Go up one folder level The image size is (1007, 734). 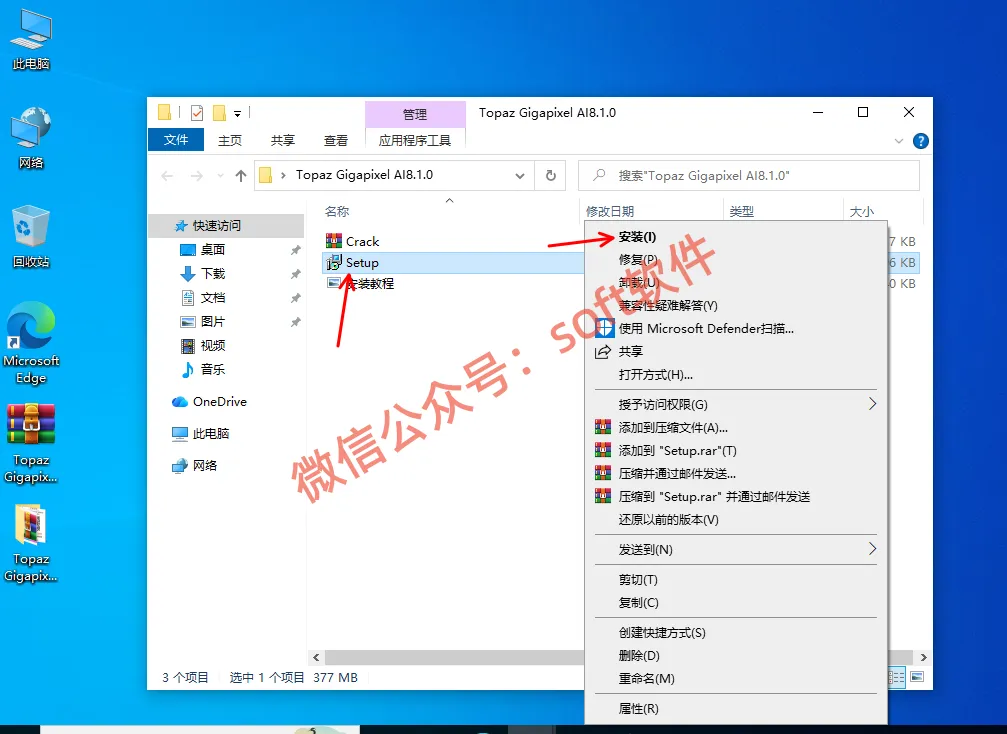point(241,175)
